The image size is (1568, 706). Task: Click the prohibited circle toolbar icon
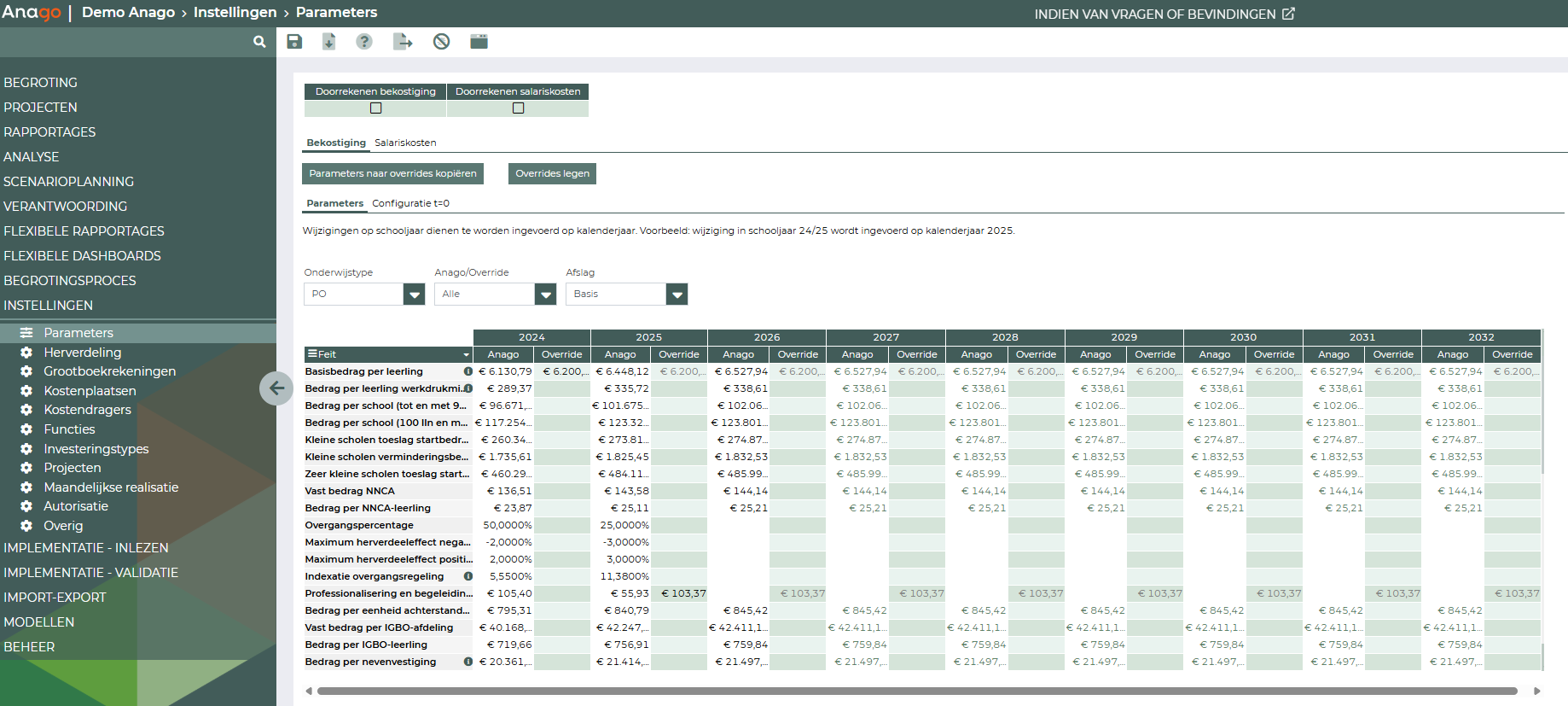(x=441, y=42)
